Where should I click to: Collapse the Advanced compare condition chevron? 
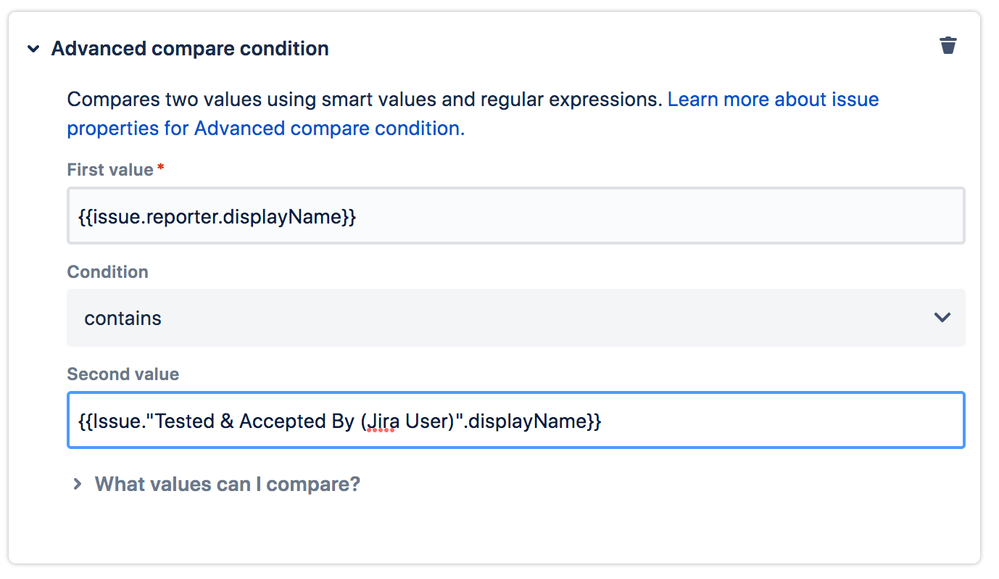click(33, 48)
